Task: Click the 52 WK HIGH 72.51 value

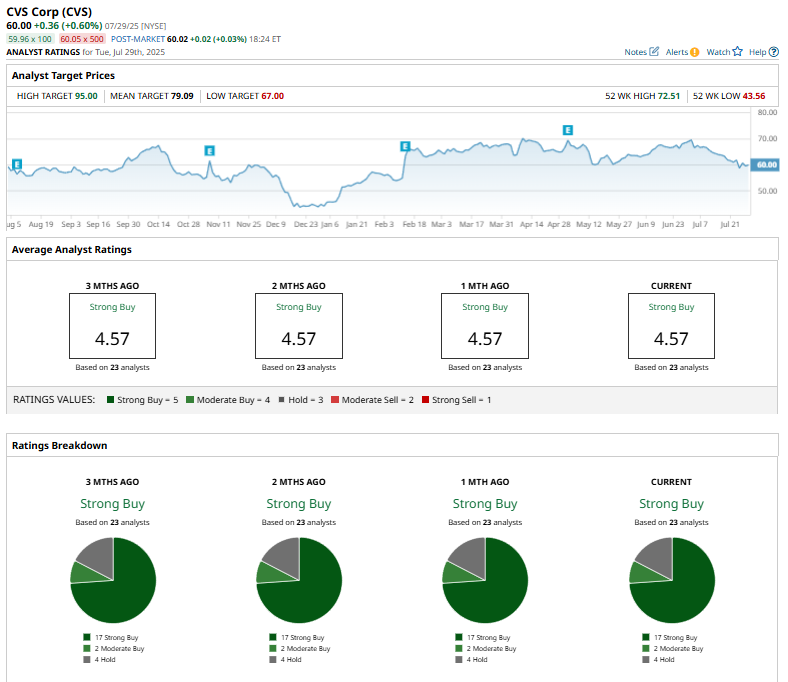Action: tap(668, 96)
